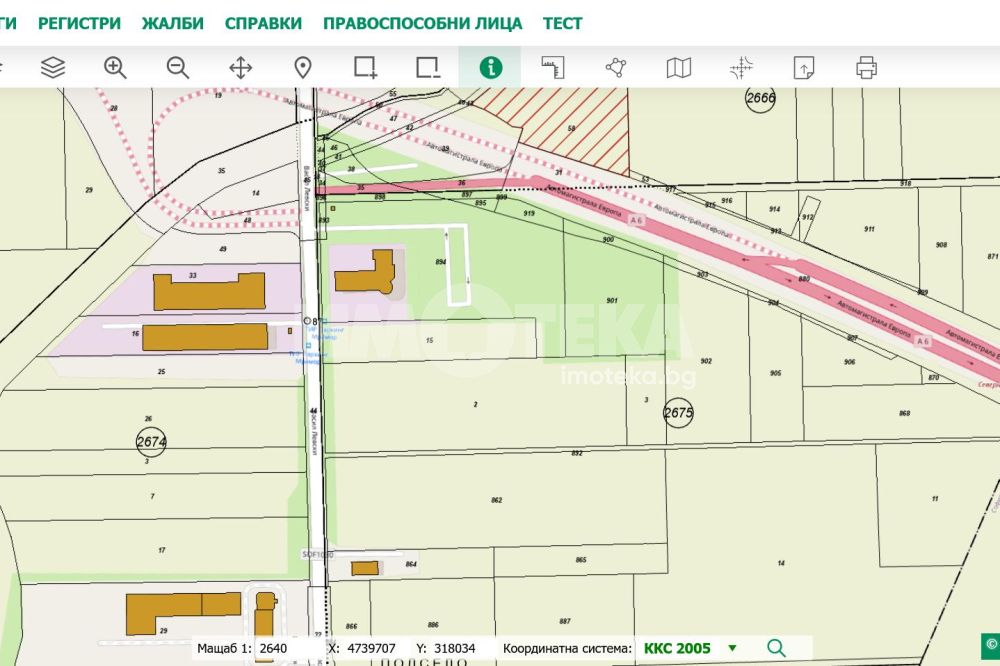Click parcel number 862 on the map

[x=497, y=500]
